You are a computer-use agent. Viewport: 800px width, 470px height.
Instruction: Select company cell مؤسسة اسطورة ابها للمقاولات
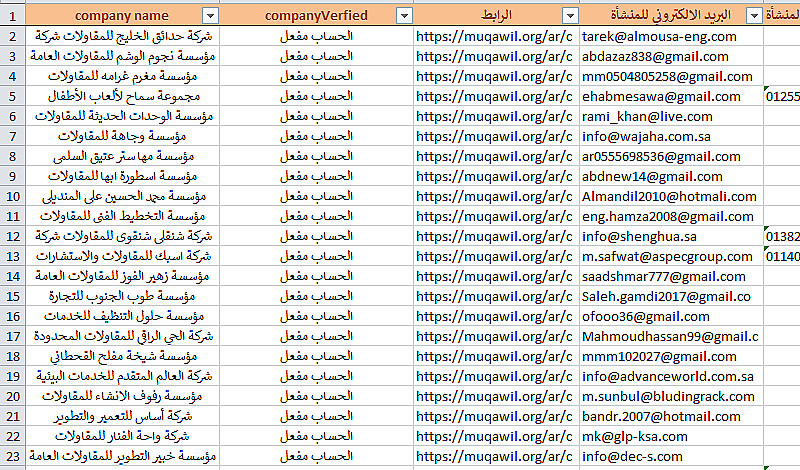(122, 176)
